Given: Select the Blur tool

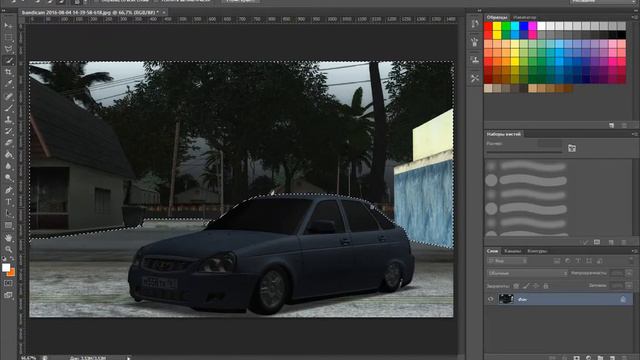Looking at the screenshot, I should tap(8, 167).
